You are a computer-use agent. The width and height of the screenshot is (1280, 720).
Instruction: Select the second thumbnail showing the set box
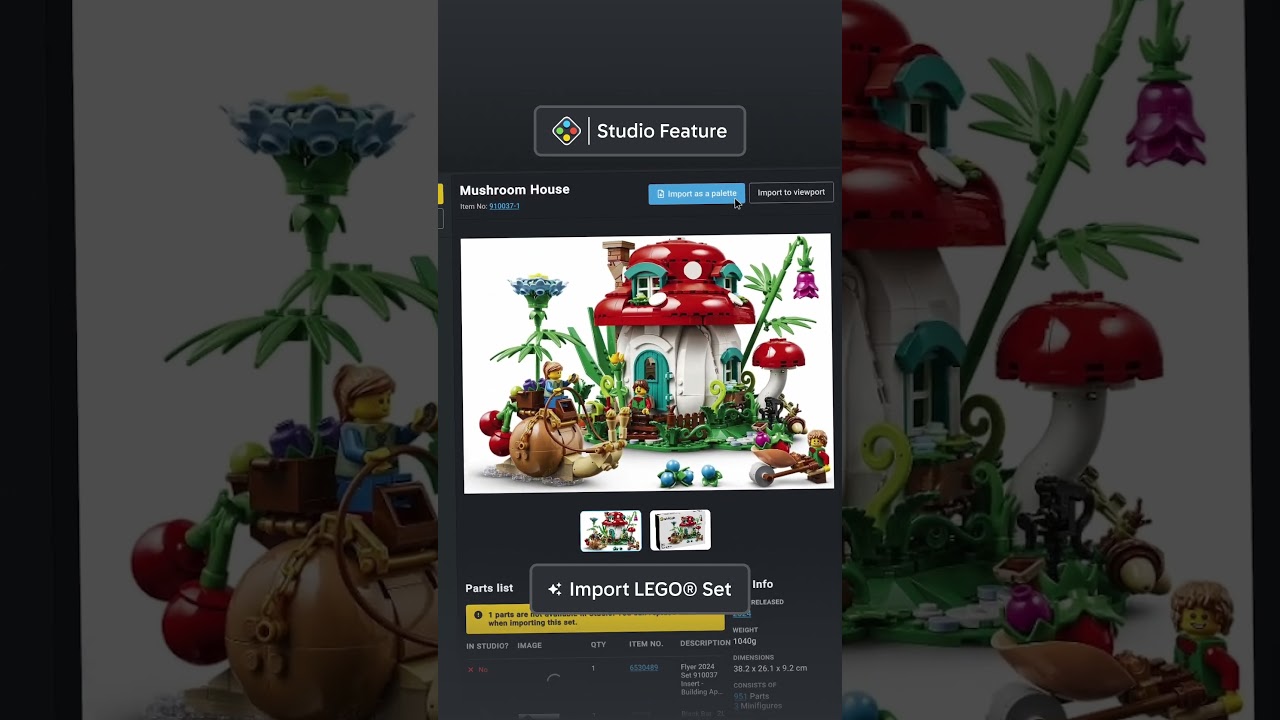tap(680, 530)
